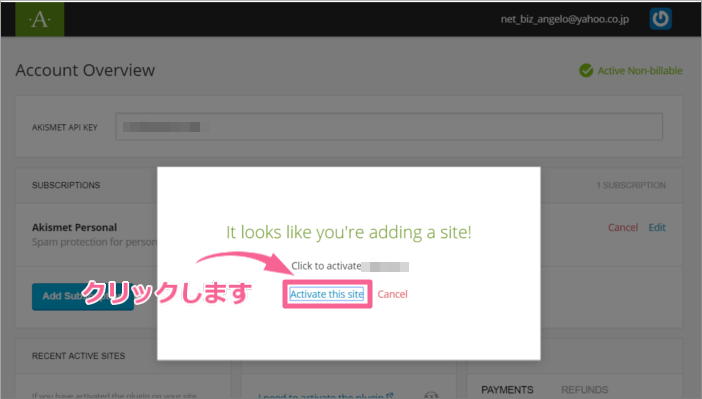
Task: Switch to the PAYMENTS tab
Action: [507, 390]
